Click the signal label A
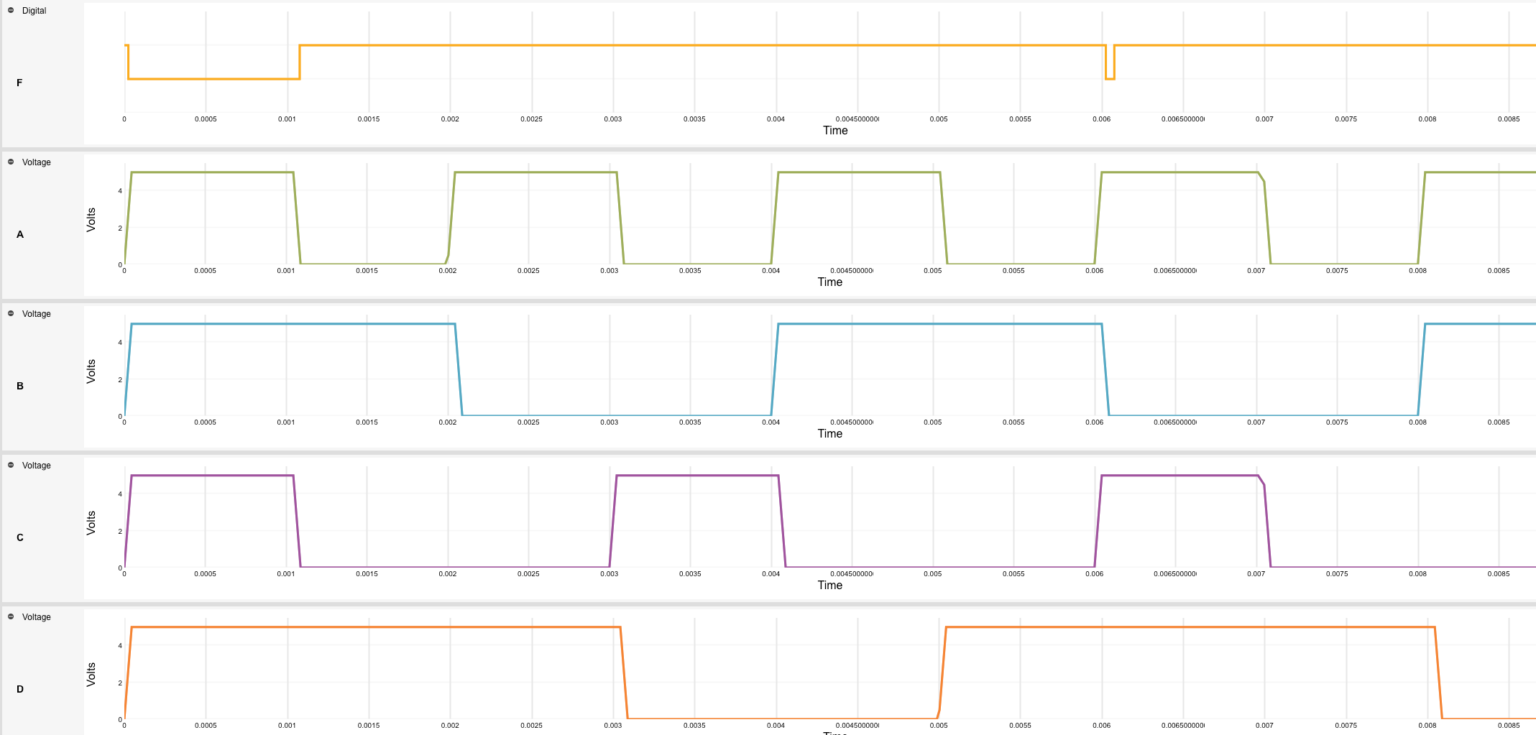Screen dimensions: 1536x735 pos(20,234)
